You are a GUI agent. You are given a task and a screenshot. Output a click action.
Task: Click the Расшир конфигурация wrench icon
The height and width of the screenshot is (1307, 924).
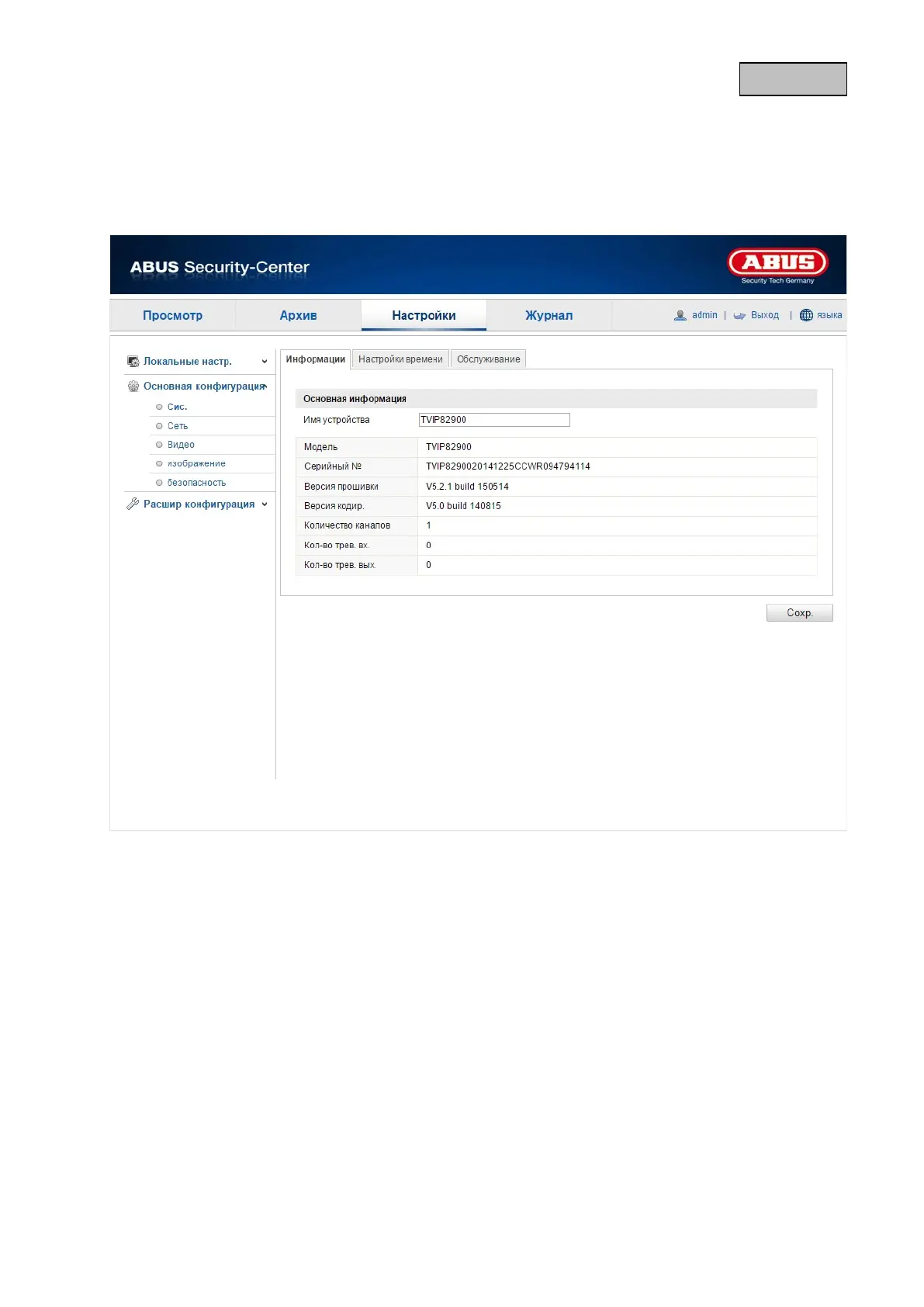coord(133,504)
